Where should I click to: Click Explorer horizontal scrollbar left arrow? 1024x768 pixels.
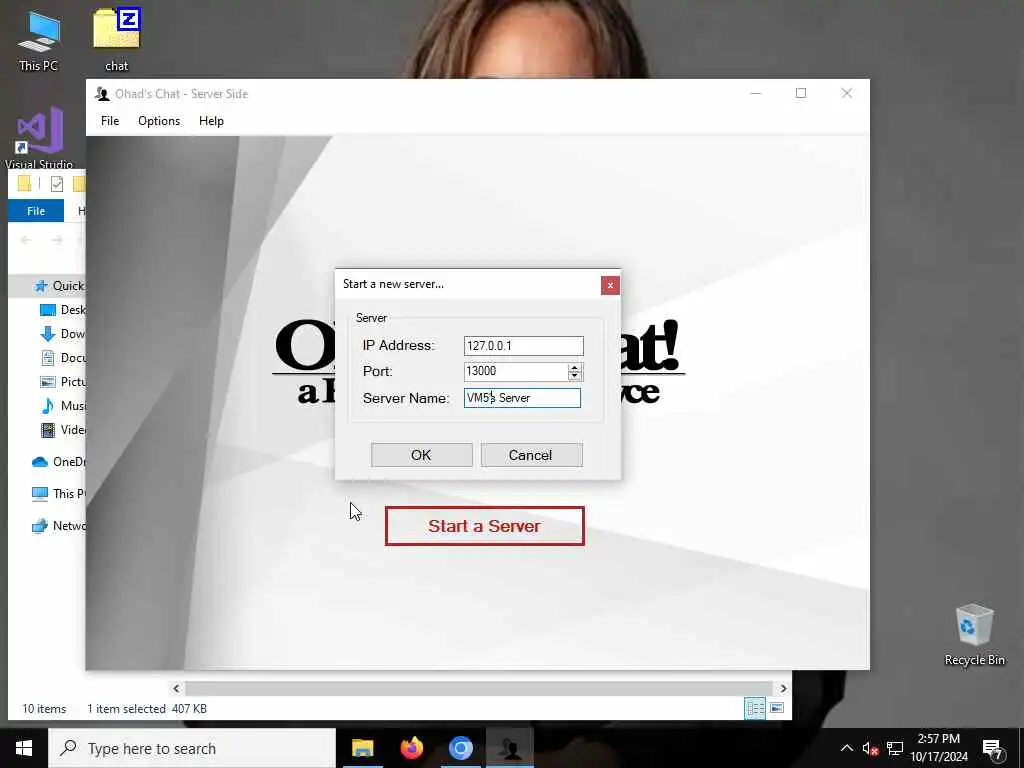[176, 688]
